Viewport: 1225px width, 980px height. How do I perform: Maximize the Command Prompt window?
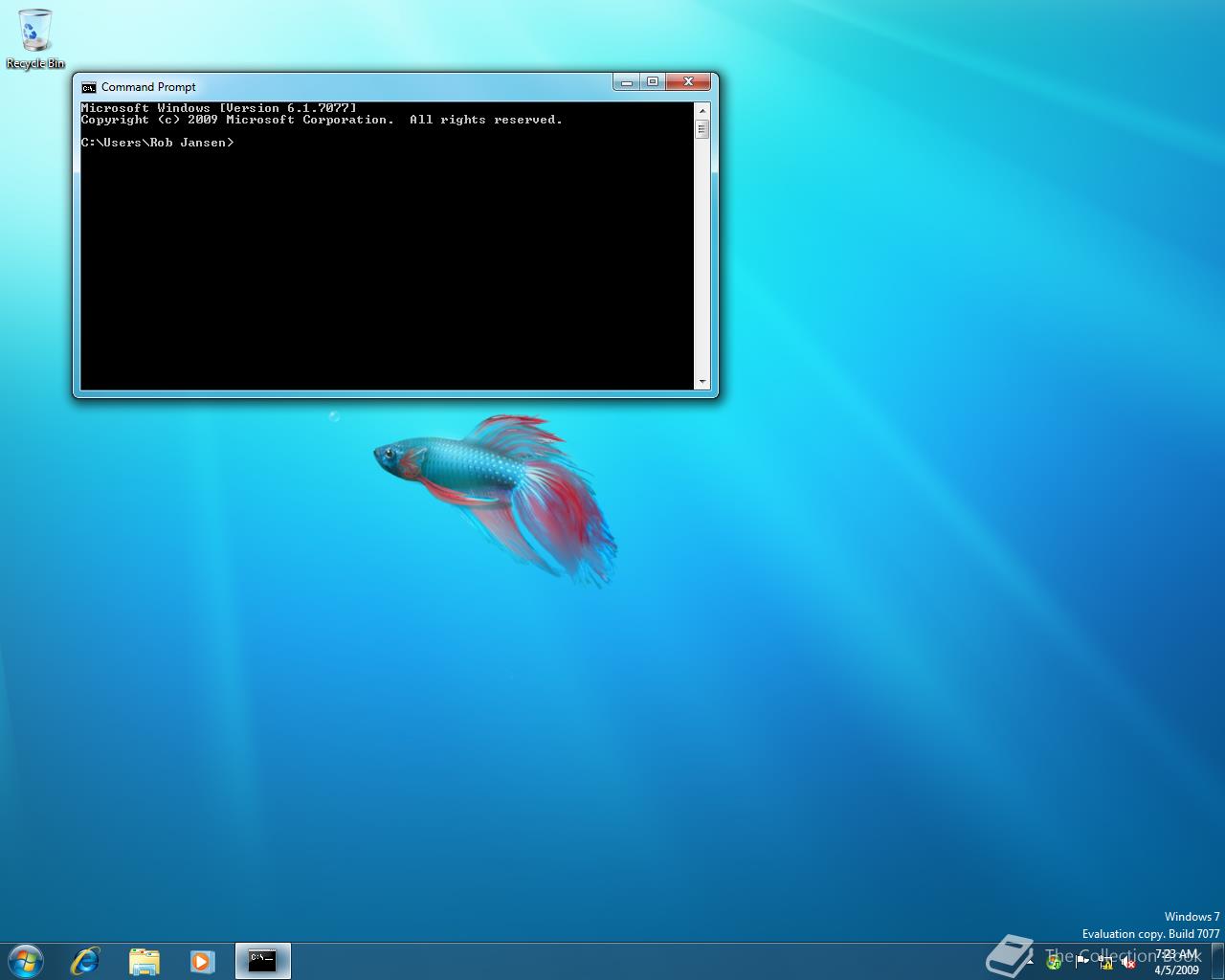[653, 82]
